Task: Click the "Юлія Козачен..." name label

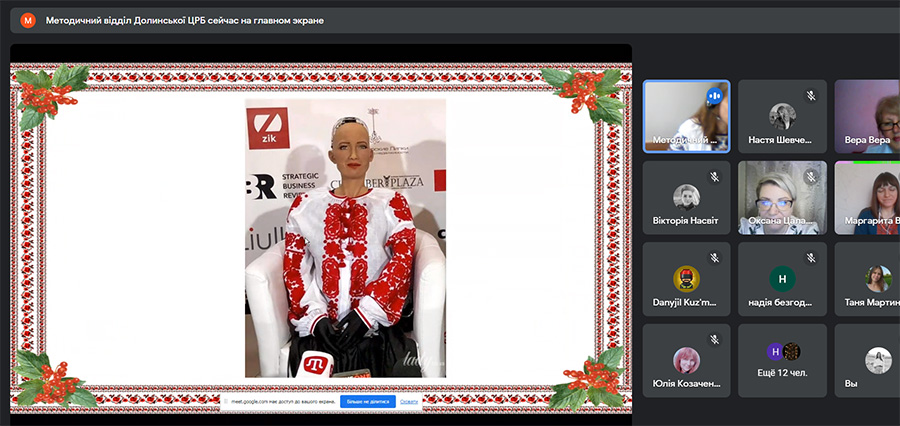Action: (x=686, y=384)
